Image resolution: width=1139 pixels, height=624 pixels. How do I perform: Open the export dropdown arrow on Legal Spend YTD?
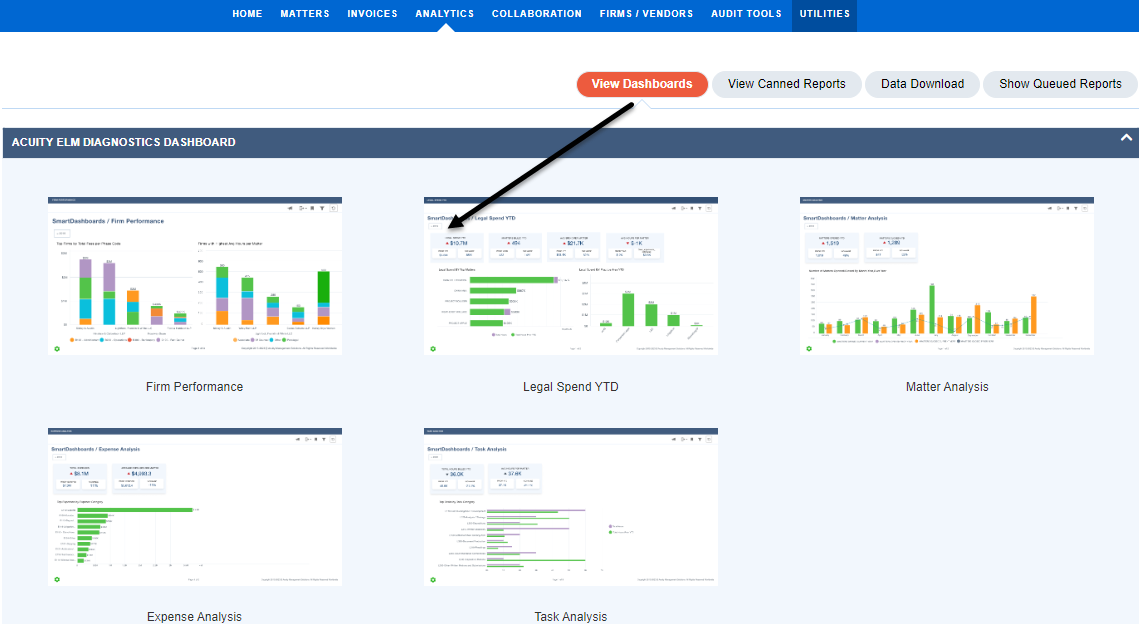(x=687, y=208)
